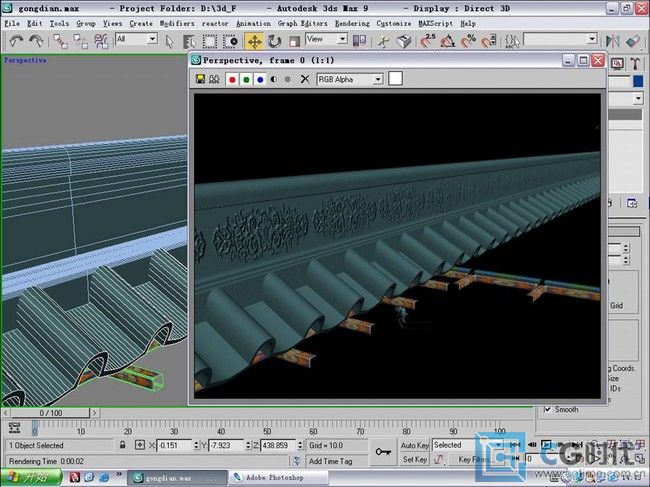Click Edit Named Selection Sets icon
This screenshot has width=650, height=487.
click(x=512, y=41)
